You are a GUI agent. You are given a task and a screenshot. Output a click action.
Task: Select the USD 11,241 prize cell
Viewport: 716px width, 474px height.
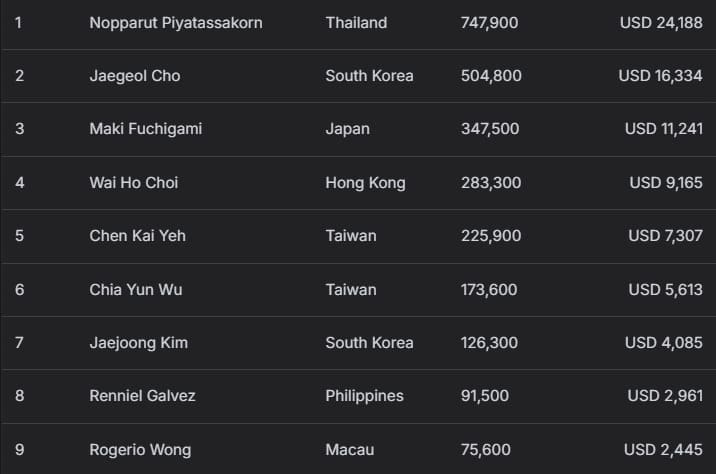pyautogui.click(x=663, y=129)
